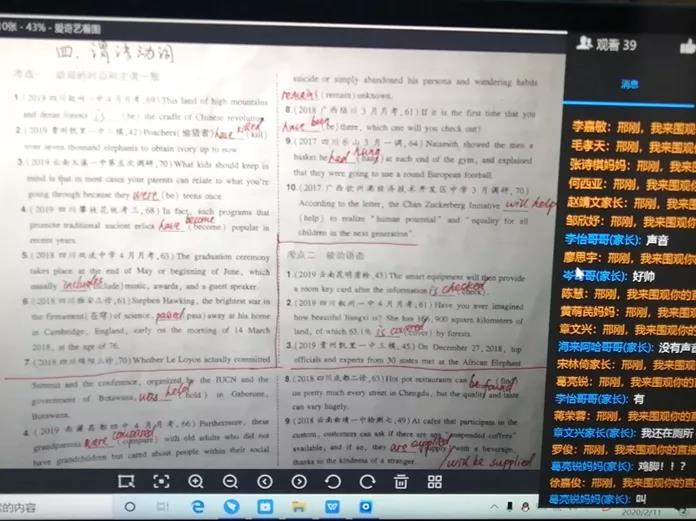Zoom out using the magnifier minus icon
696x521 pixels.
[230, 481]
